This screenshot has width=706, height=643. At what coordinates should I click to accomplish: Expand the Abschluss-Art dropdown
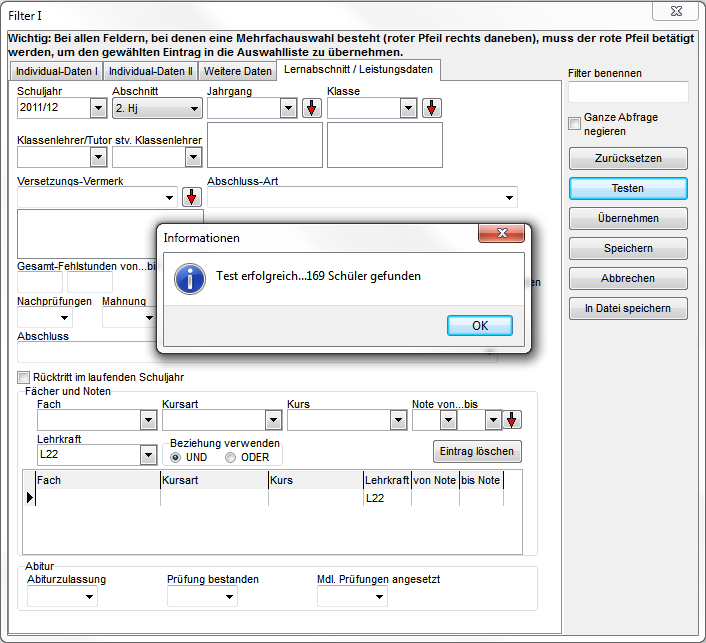[509, 197]
